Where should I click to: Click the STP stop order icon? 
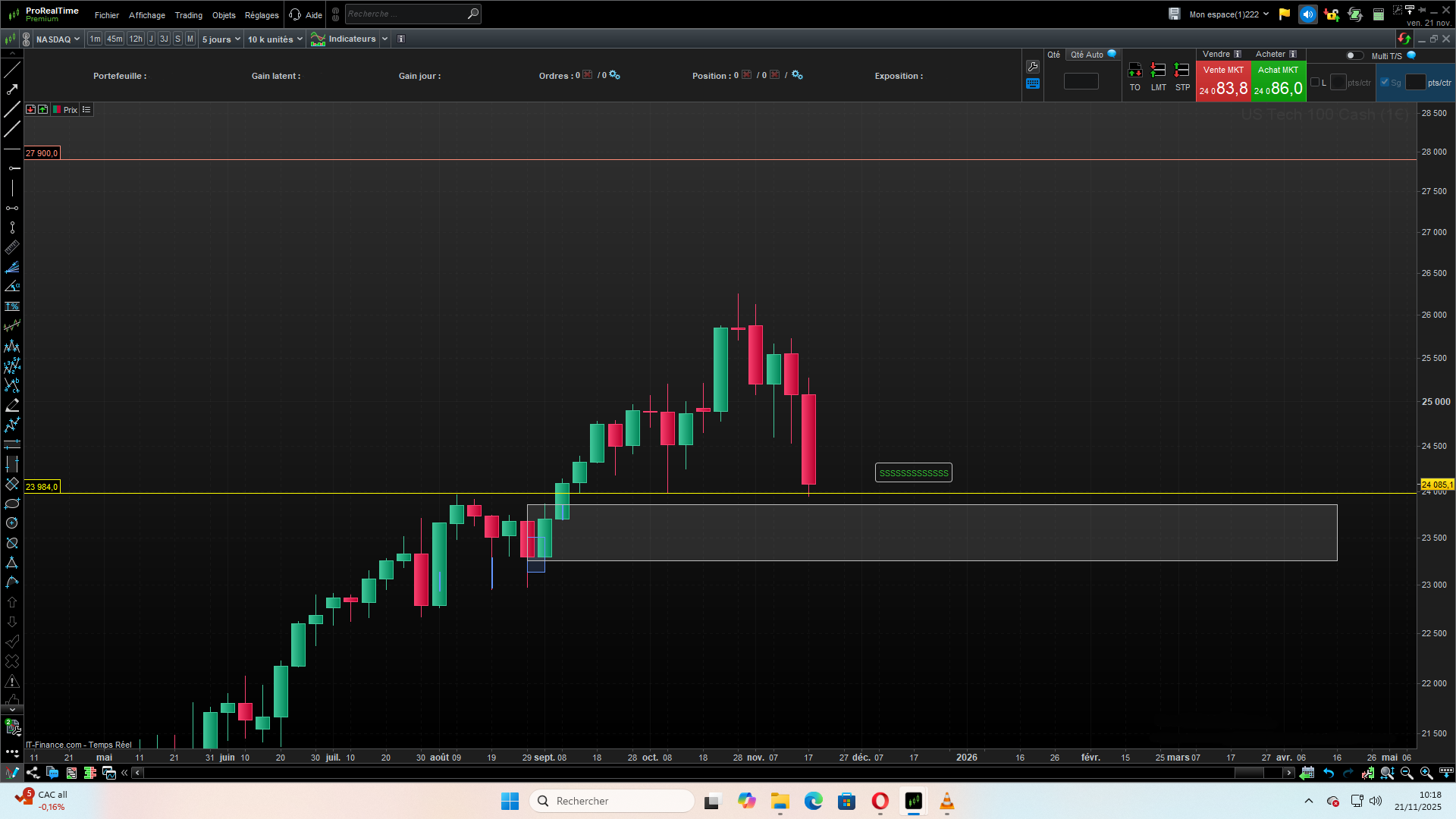pyautogui.click(x=1181, y=71)
